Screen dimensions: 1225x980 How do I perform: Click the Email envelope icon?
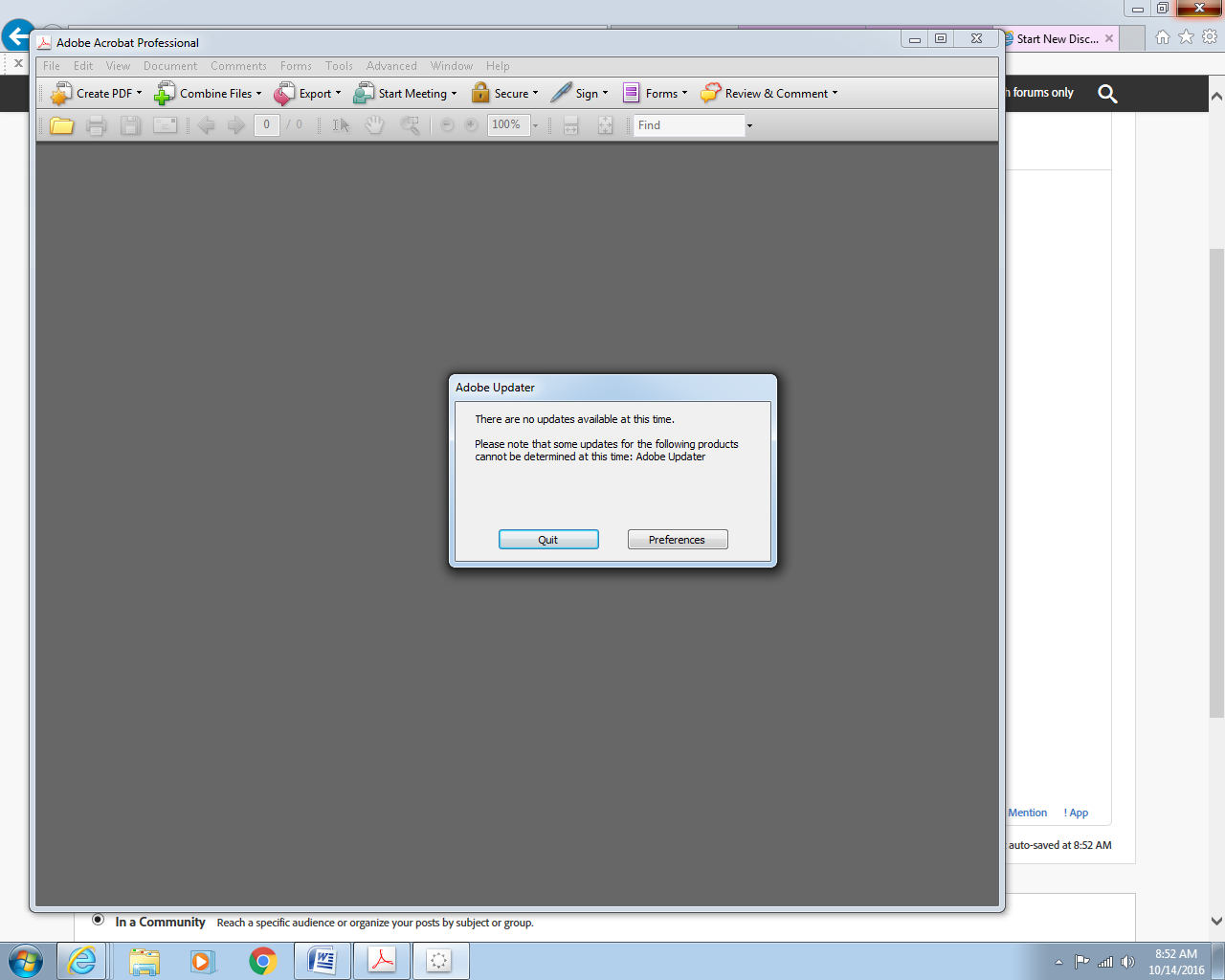click(166, 125)
